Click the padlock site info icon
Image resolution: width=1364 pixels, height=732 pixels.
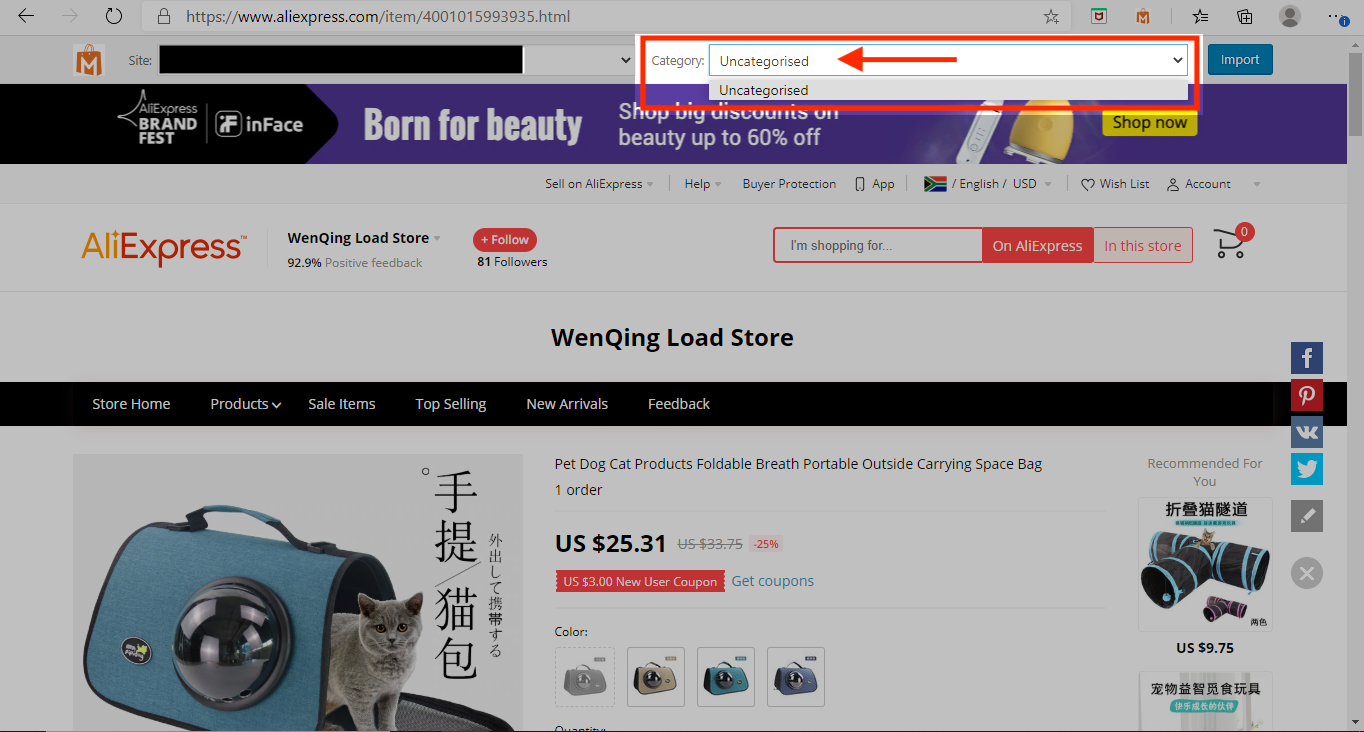(x=165, y=16)
